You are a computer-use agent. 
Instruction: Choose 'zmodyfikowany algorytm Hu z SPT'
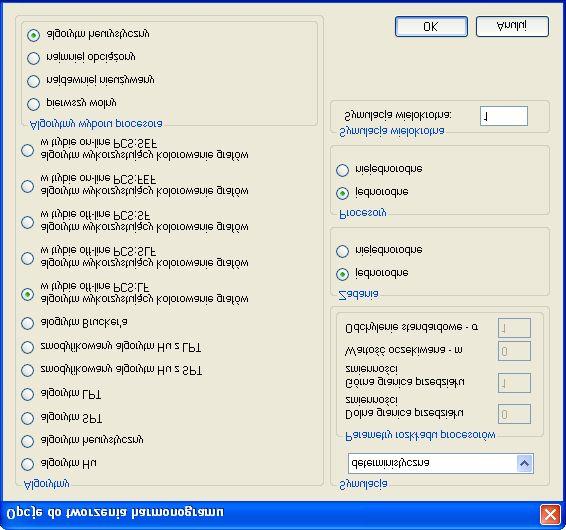27,370
